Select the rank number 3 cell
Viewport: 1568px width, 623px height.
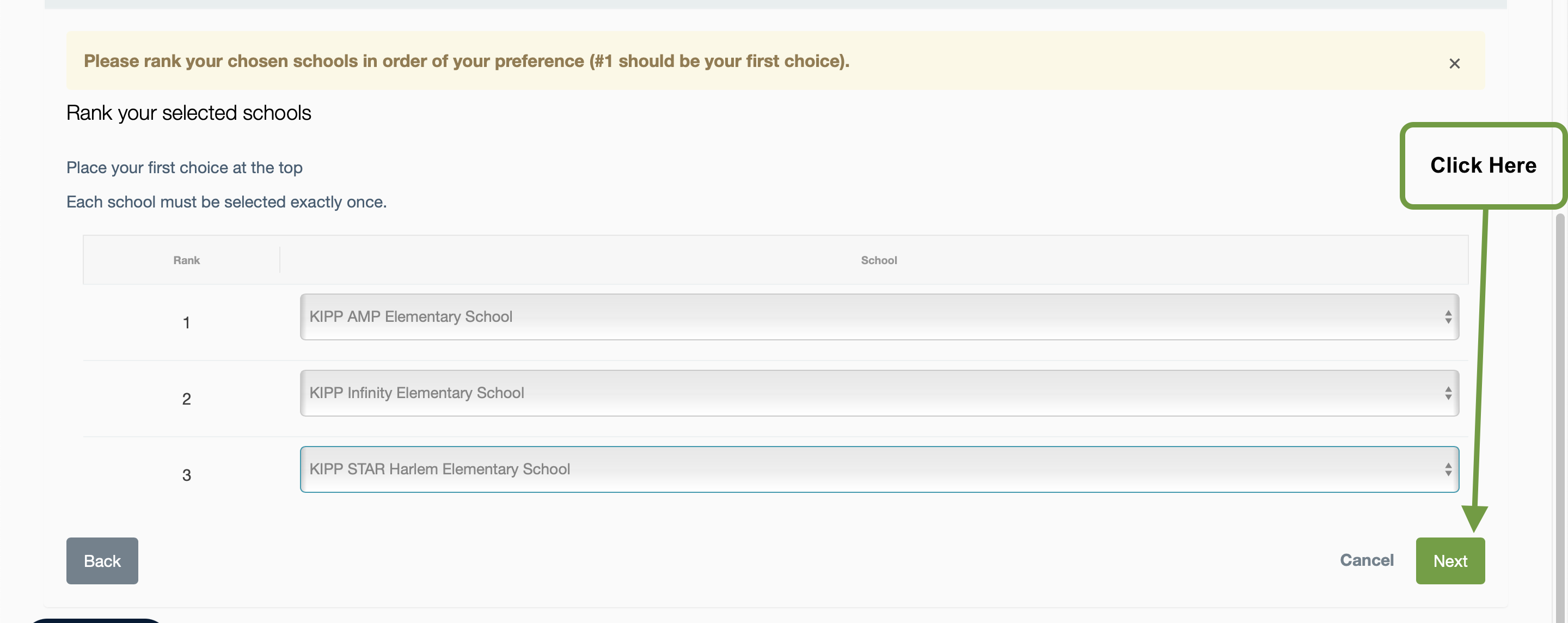(x=186, y=475)
